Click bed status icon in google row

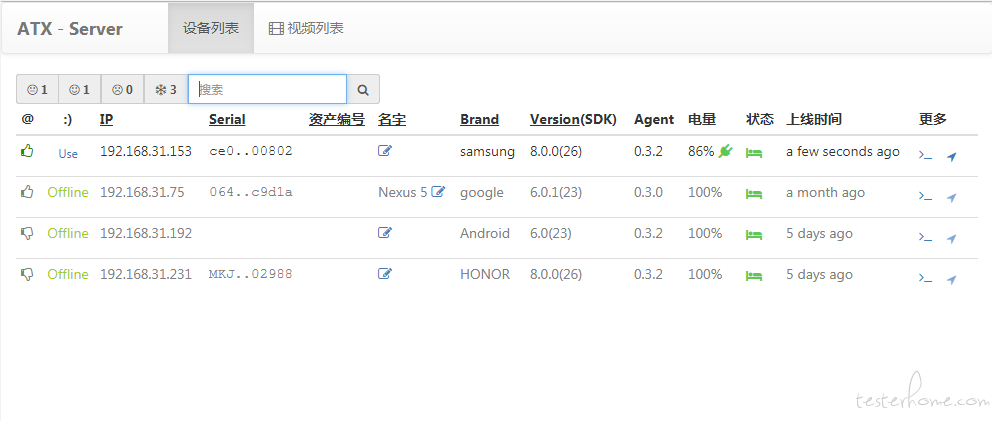tap(754, 193)
